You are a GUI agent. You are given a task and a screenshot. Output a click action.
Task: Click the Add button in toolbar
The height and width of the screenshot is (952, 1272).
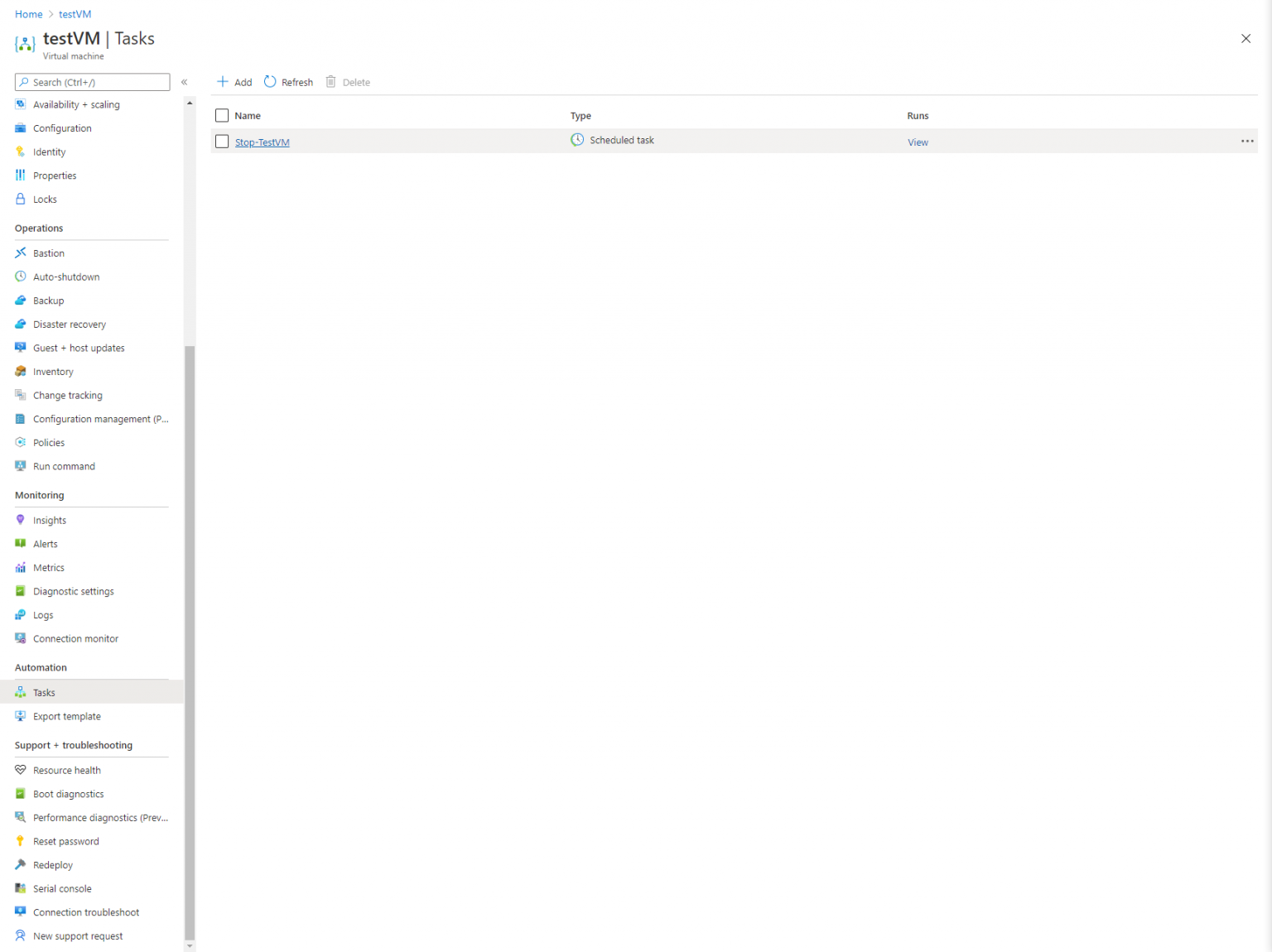point(234,82)
